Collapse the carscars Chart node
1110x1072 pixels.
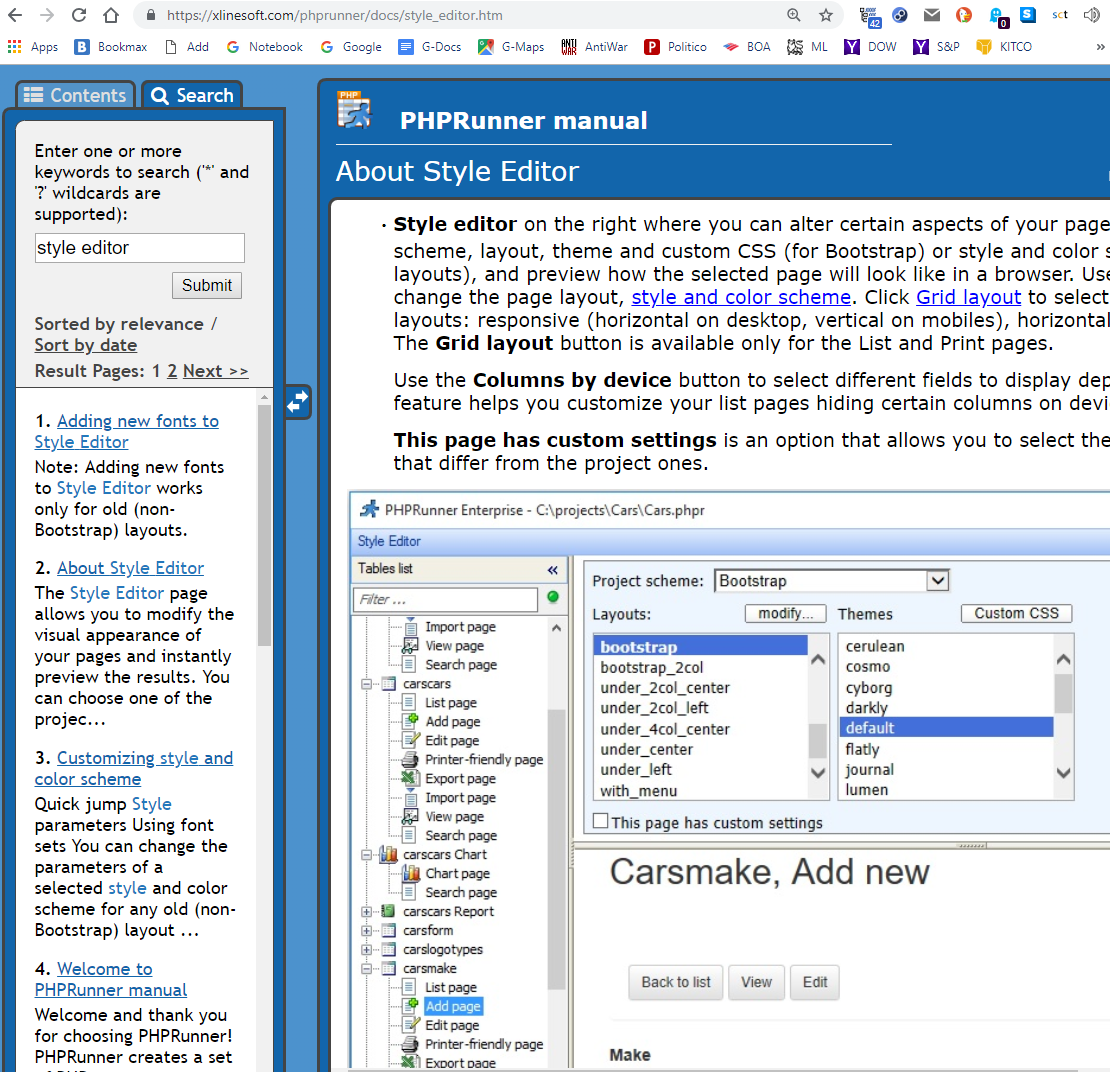(367, 855)
